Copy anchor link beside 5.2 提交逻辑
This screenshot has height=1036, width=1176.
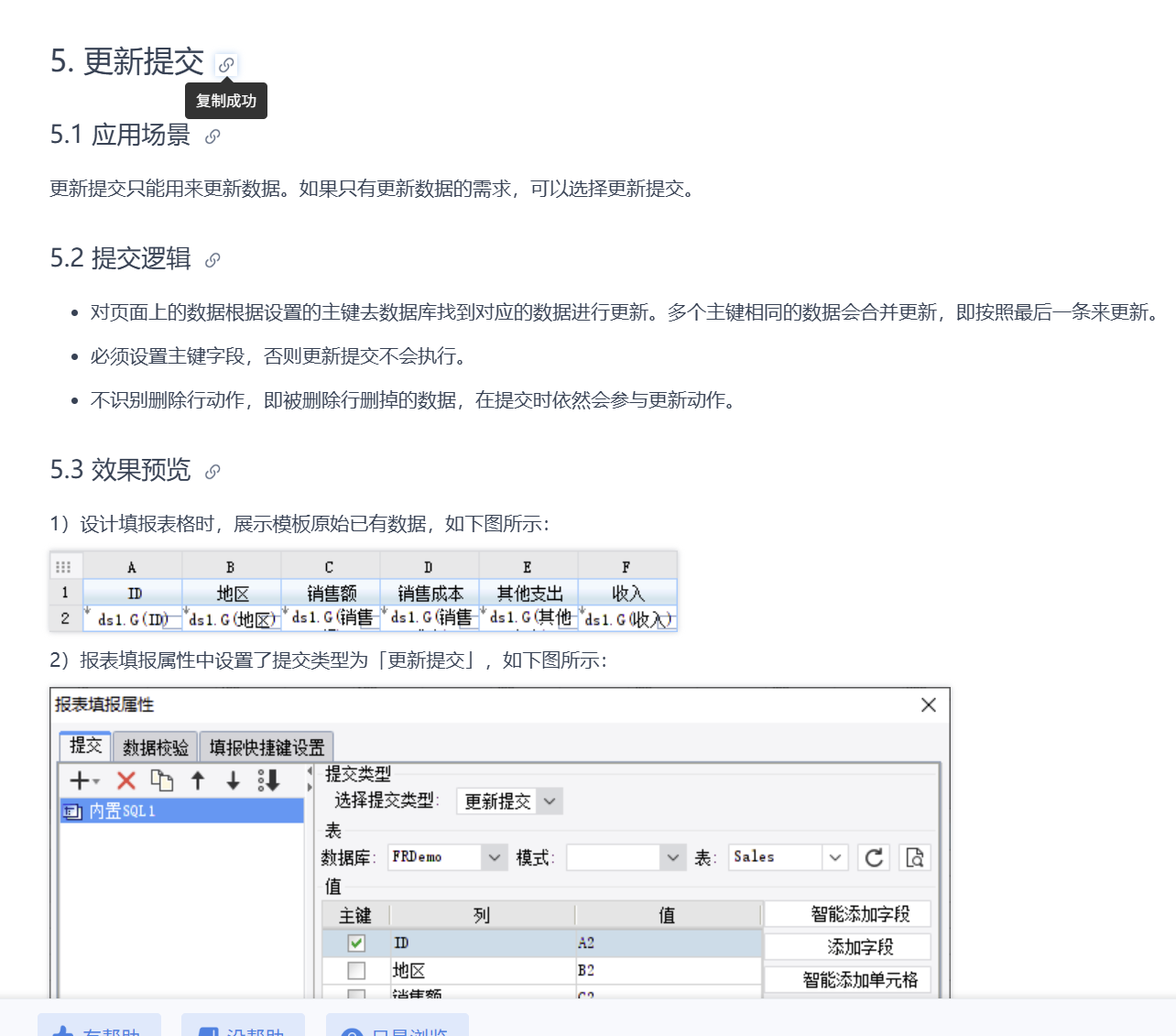(x=212, y=260)
